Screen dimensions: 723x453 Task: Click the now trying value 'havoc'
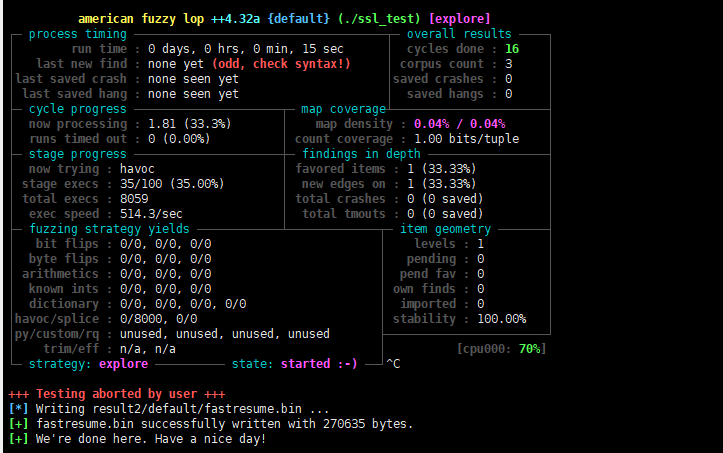[x=137, y=169]
